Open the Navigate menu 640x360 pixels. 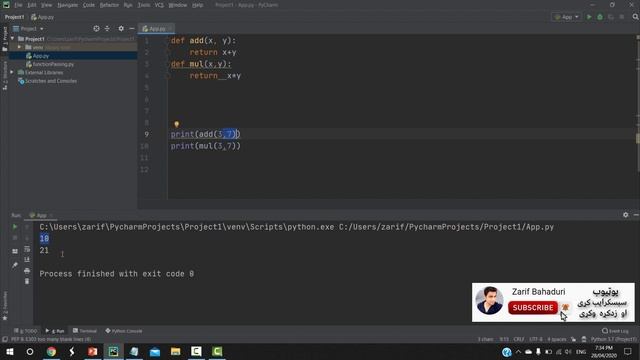[x=67, y=5]
